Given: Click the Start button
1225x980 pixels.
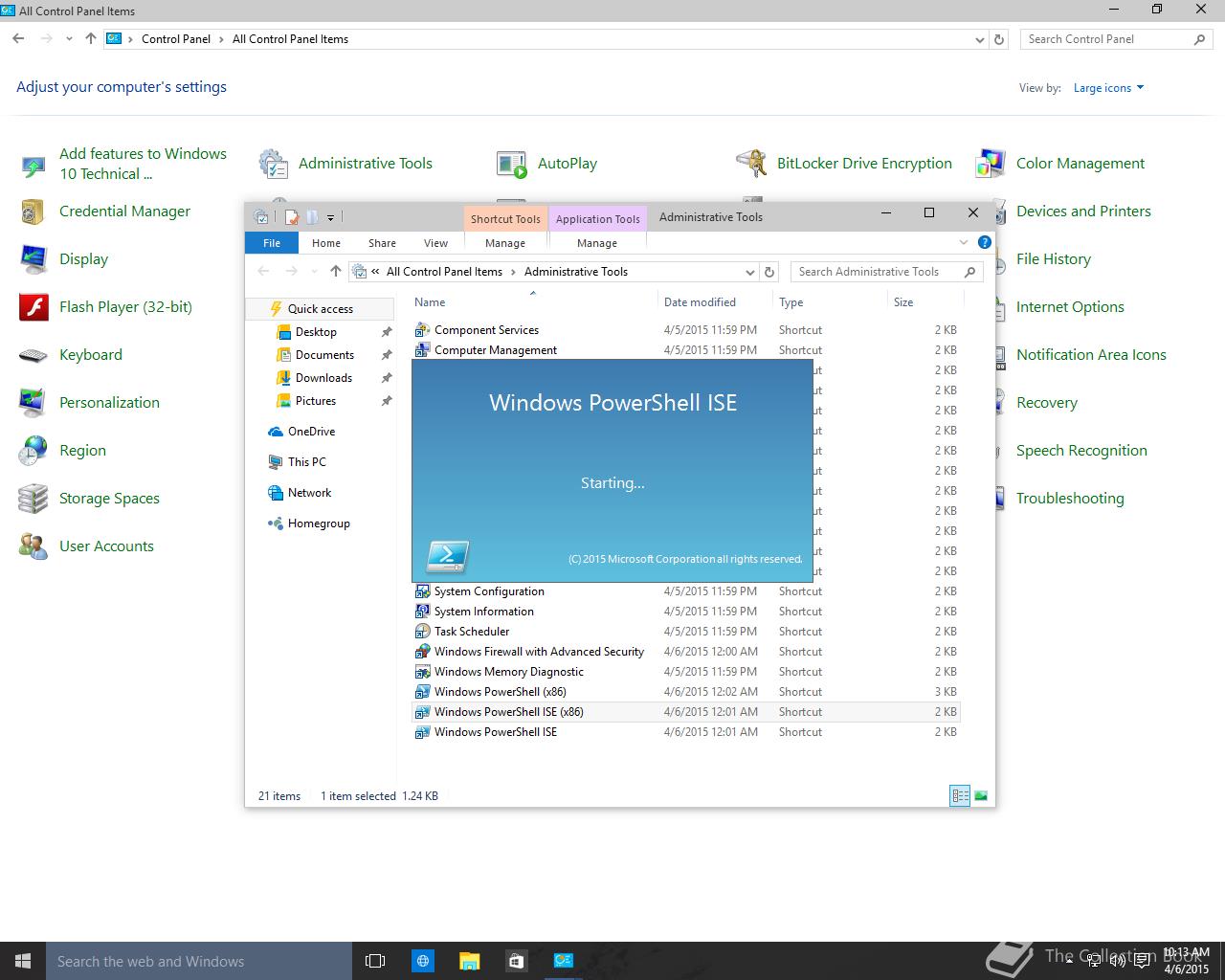Looking at the screenshot, I should point(23,961).
